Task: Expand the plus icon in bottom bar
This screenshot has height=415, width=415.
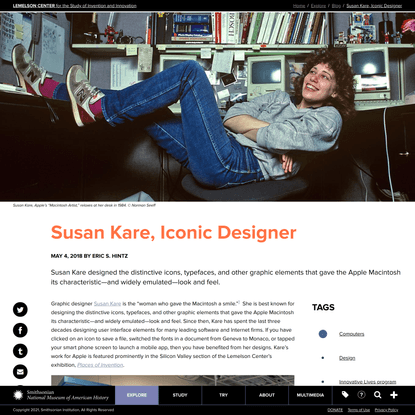Action: 394,395
